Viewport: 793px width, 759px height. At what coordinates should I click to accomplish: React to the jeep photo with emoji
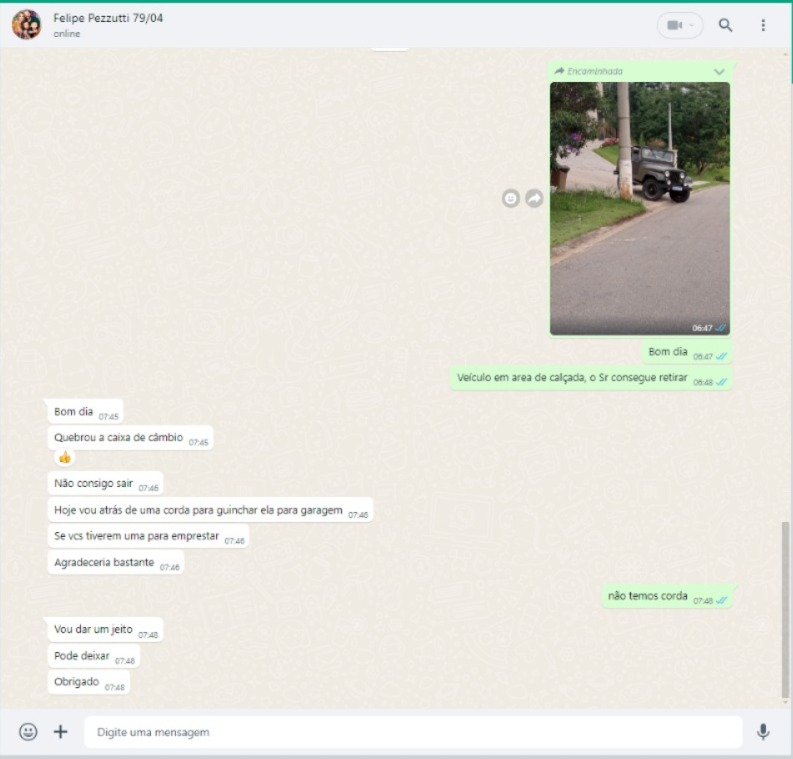pyautogui.click(x=511, y=199)
